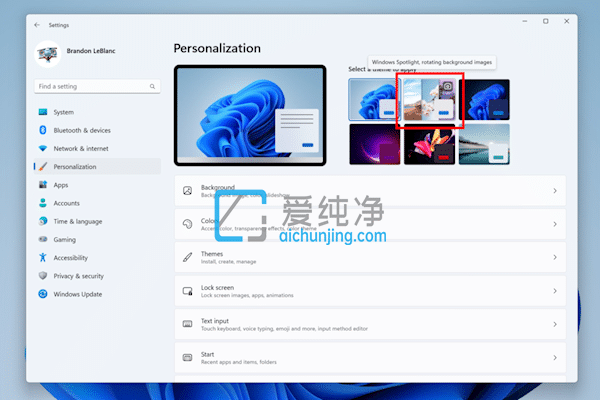
Task: Open the Text input settings row
Action: coord(370,324)
